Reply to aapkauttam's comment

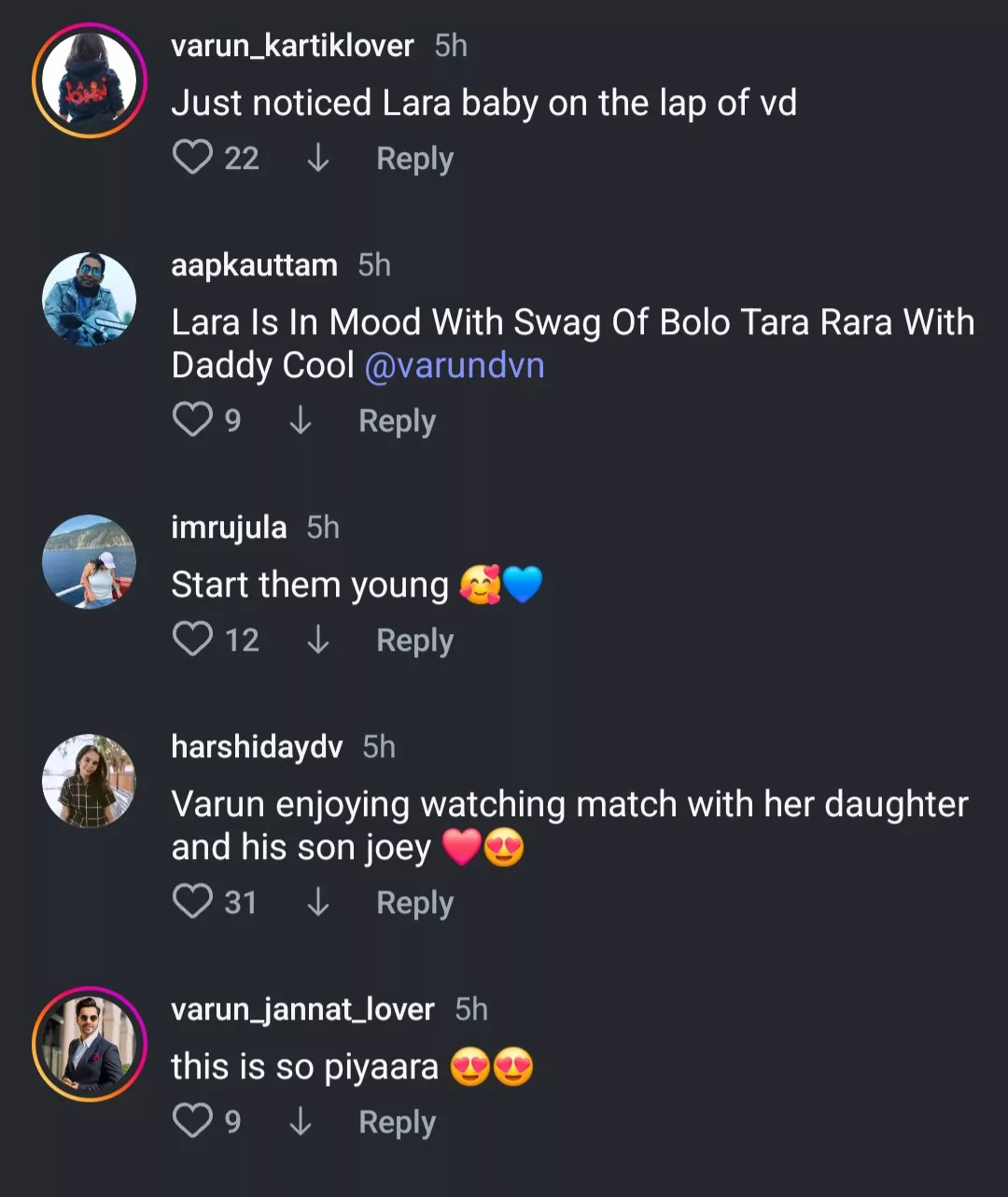(x=397, y=421)
